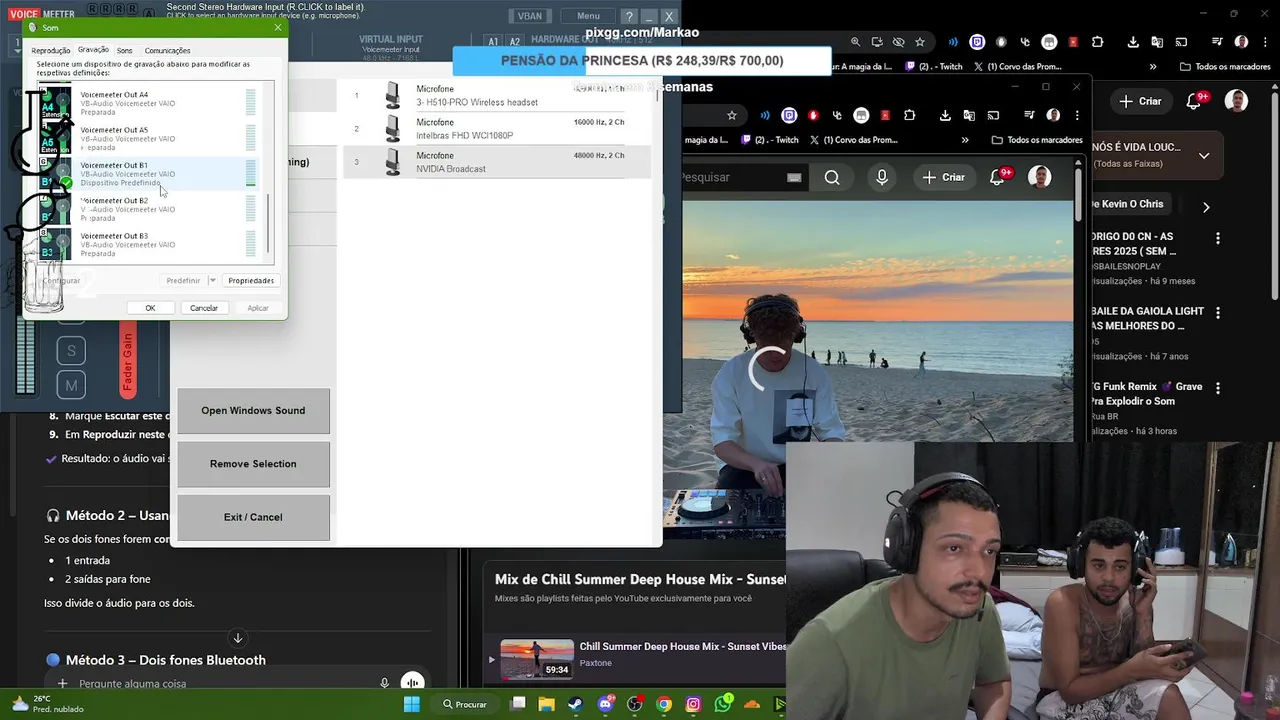Viewport: 1280px width, 720px height.
Task: Toggle the M mute button in Voicemeeter
Action: pos(71,385)
